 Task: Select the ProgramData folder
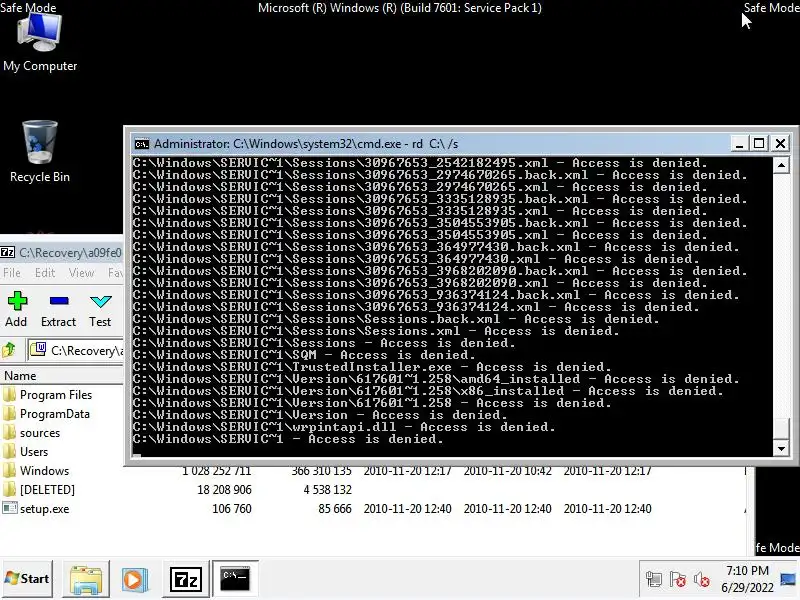[x=47, y=414]
